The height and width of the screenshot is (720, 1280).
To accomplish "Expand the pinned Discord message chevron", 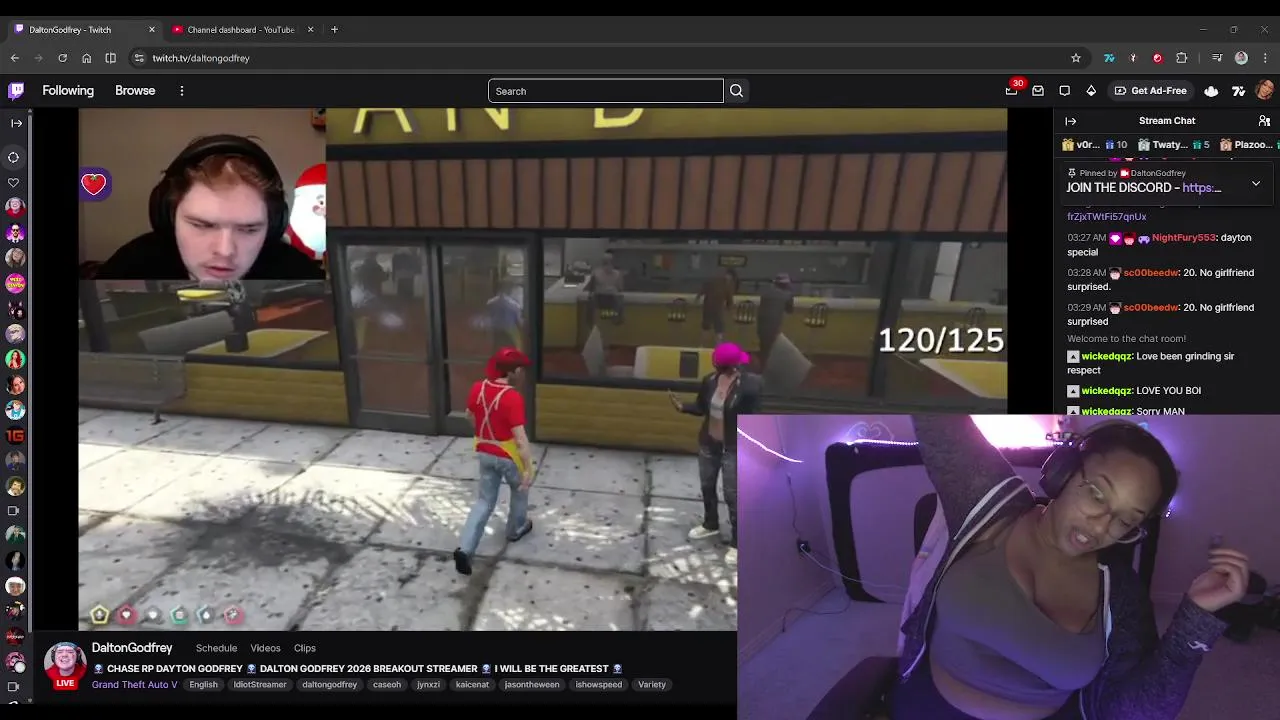I will 1256,184.
